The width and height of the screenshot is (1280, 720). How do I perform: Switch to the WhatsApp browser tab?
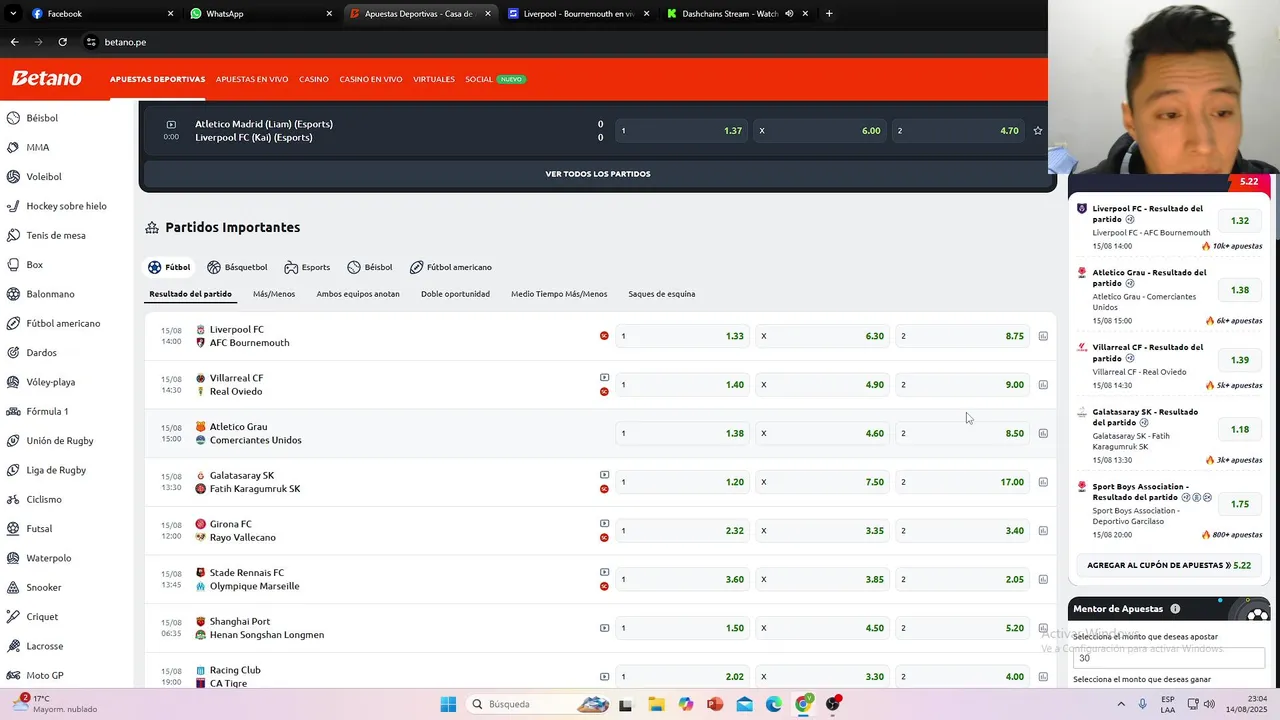tap(260, 14)
